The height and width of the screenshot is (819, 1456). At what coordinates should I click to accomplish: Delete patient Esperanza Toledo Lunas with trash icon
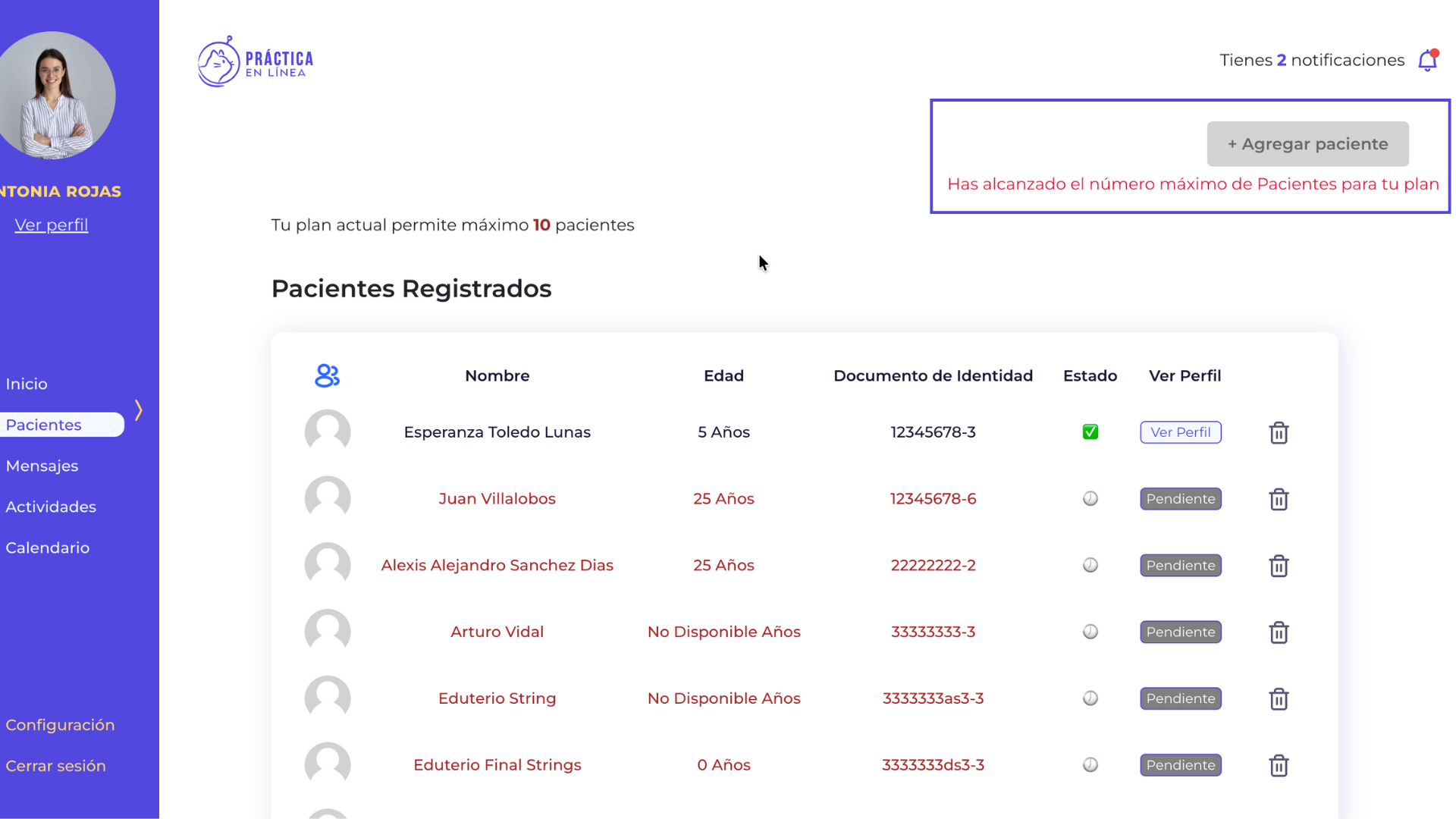pyautogui.click(x=1279, y=433)
